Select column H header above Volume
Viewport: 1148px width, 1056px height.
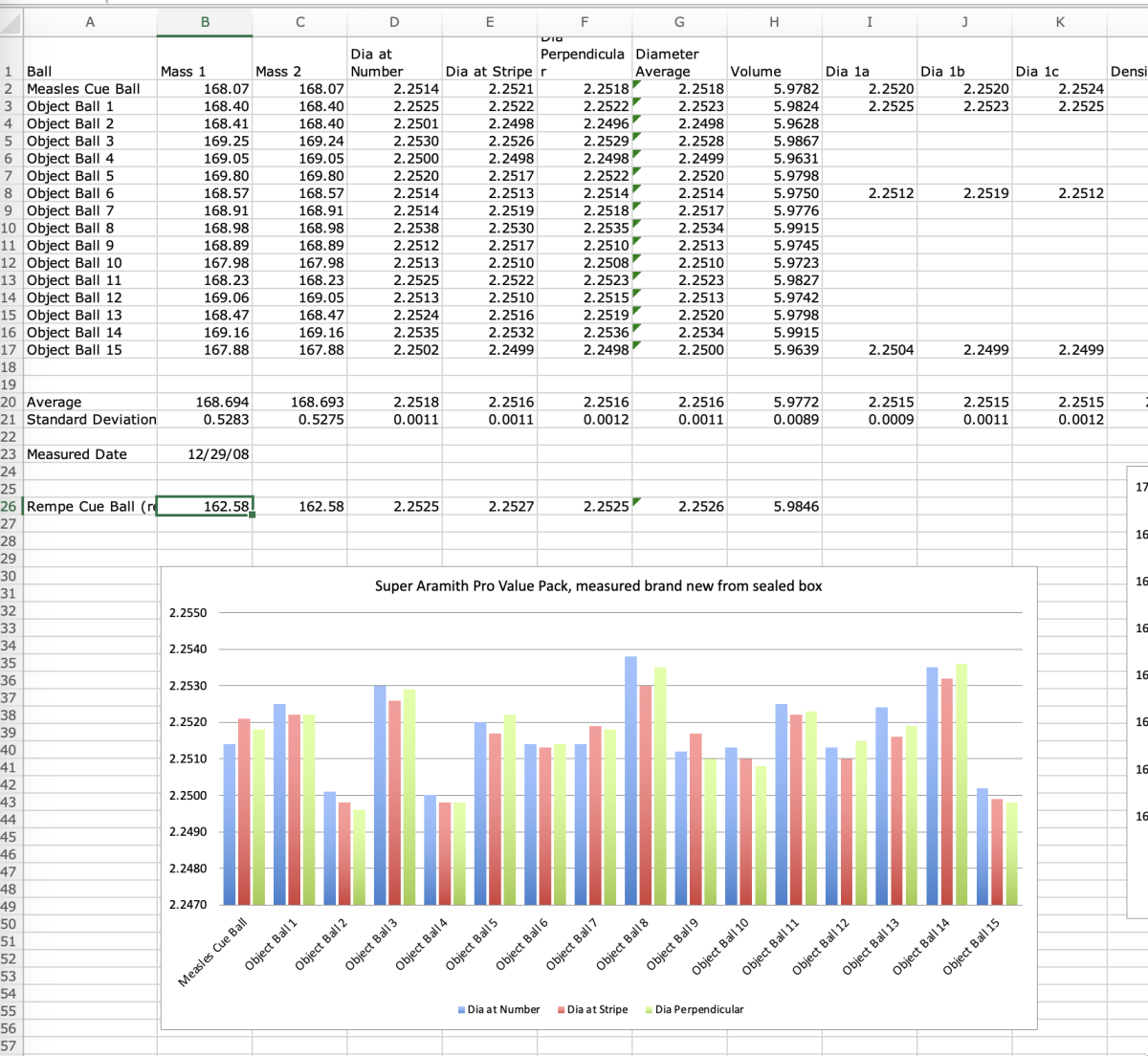774,22
